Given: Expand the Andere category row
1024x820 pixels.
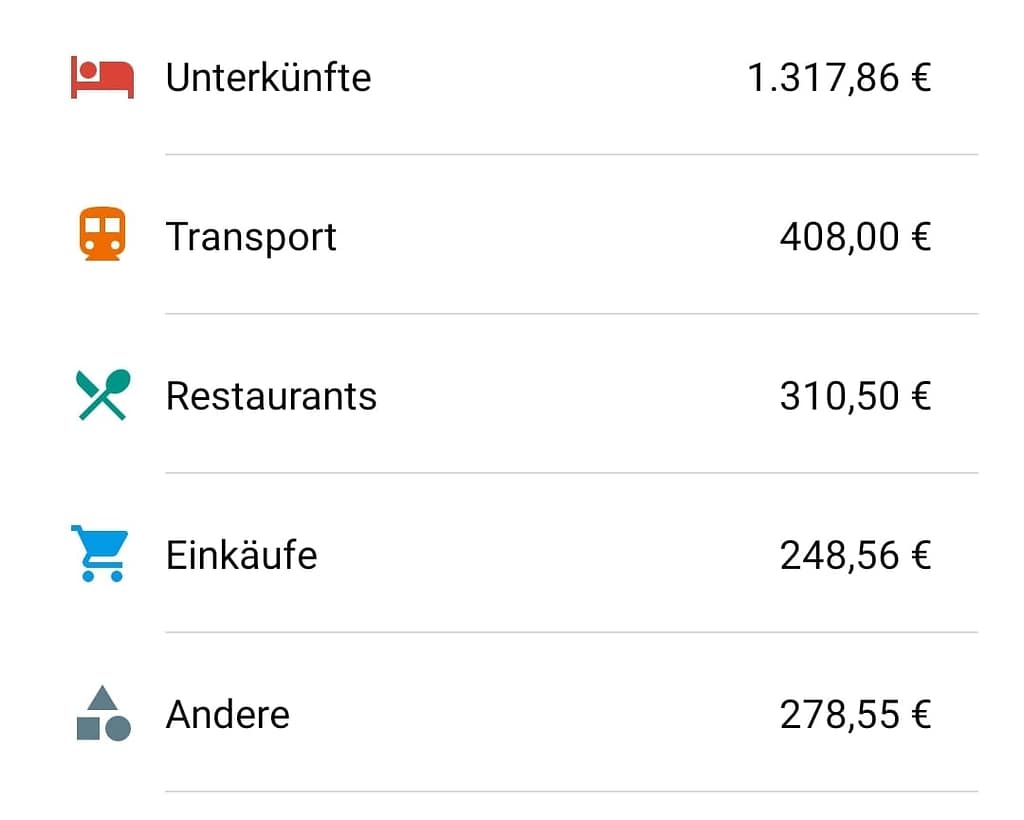Looking at the screenshot, I should (228, 714).
